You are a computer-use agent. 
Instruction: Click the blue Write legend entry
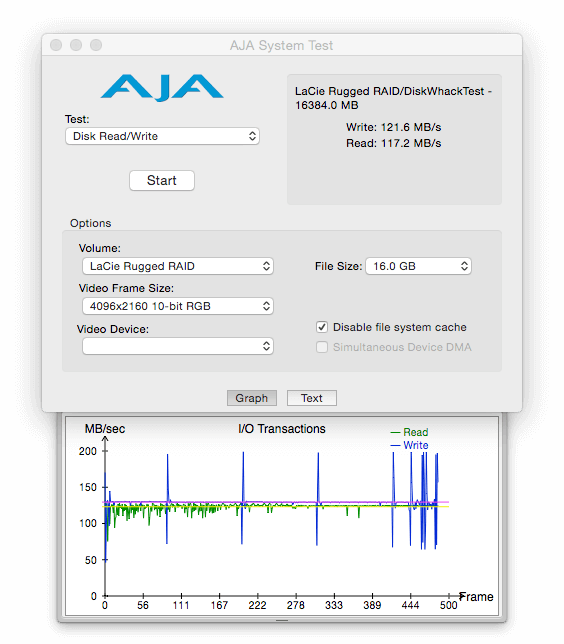pyautogui.click(x=410, y=445)
